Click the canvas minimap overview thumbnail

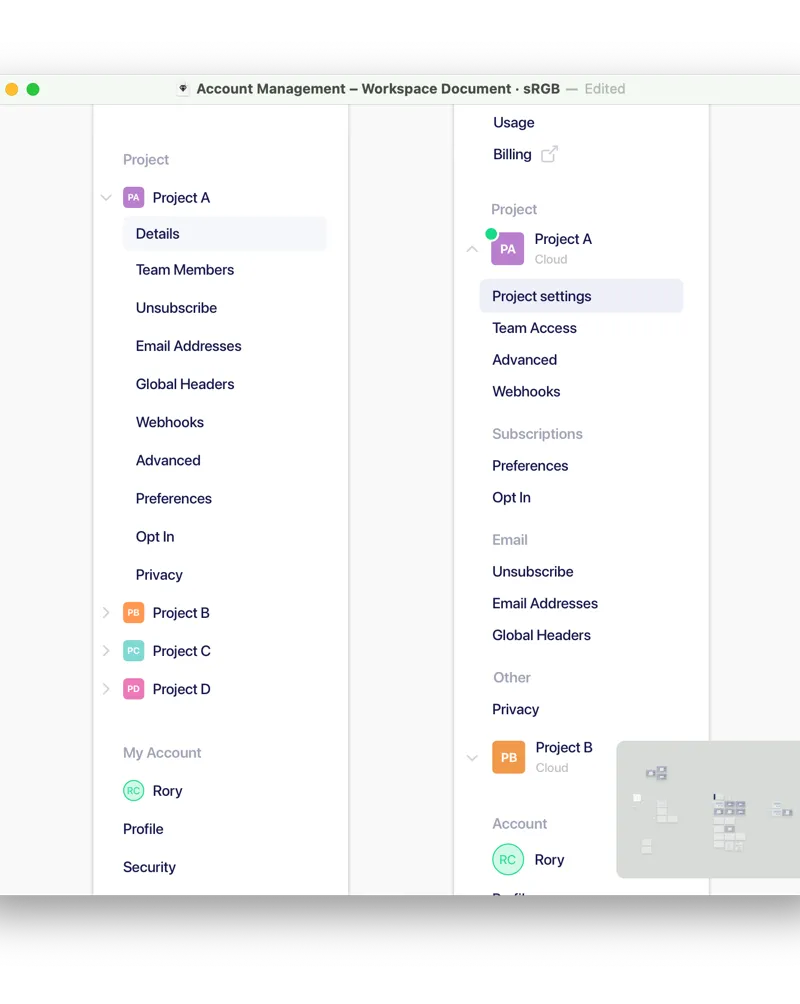tap(708, 809)
